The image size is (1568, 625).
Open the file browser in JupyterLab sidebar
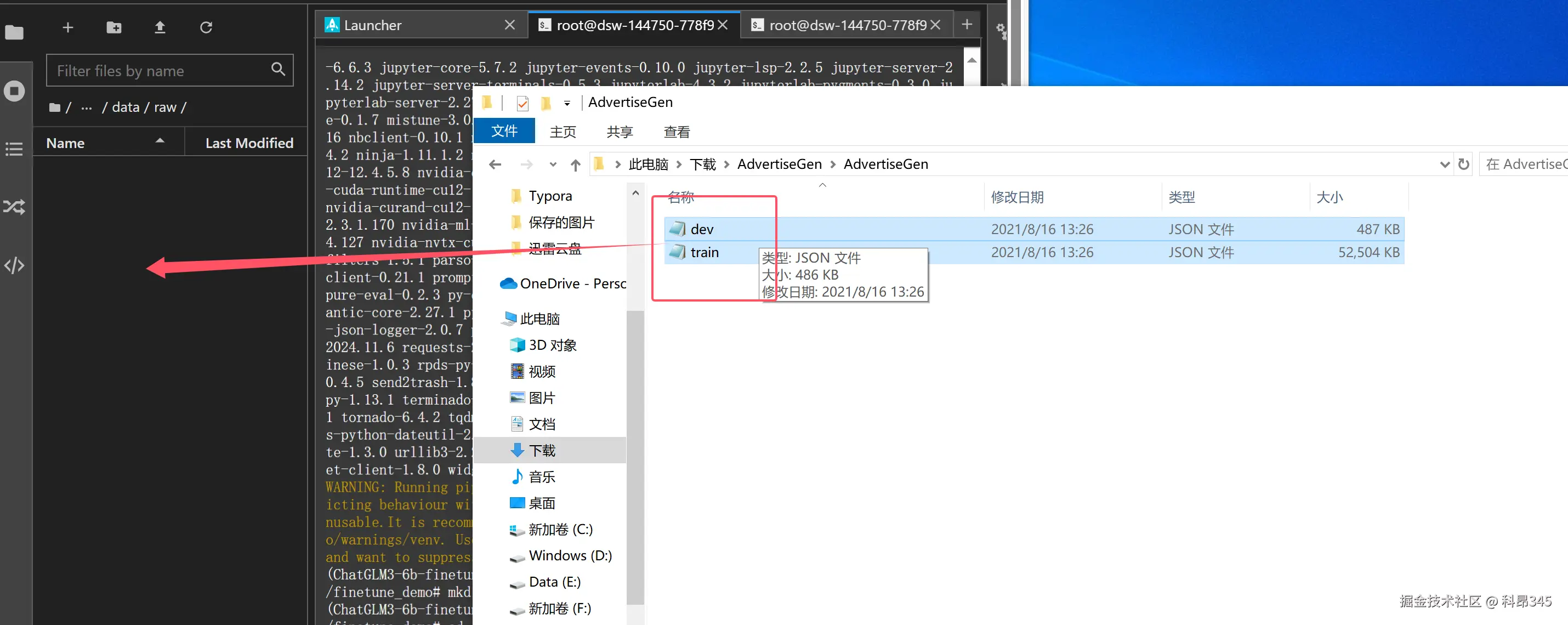14,33
